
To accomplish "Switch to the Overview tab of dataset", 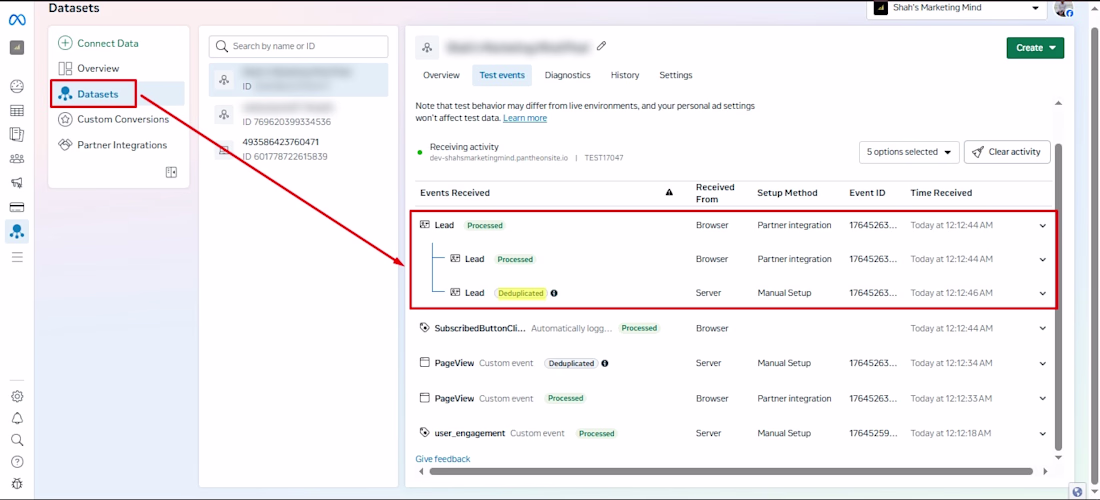I will click(441, 75).
